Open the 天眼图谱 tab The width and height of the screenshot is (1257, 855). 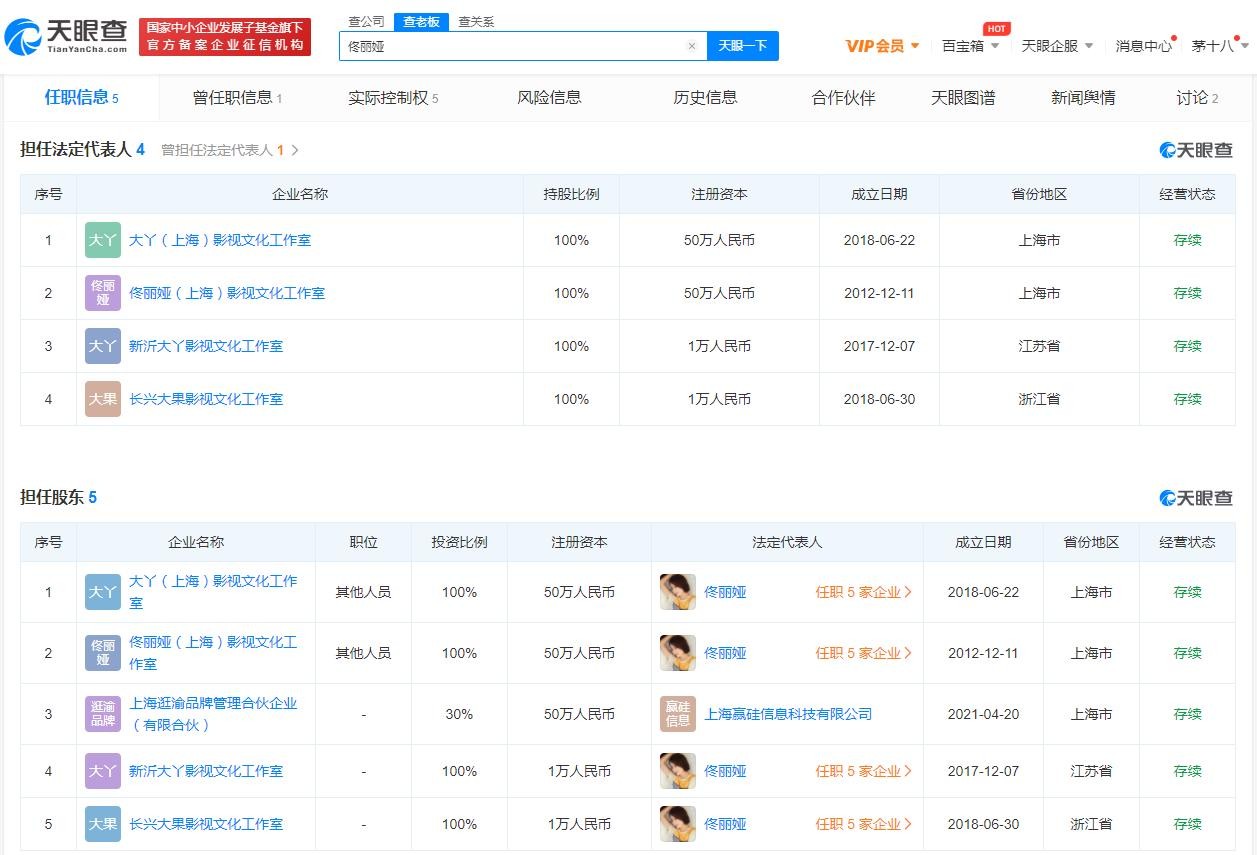coord(963,97)
